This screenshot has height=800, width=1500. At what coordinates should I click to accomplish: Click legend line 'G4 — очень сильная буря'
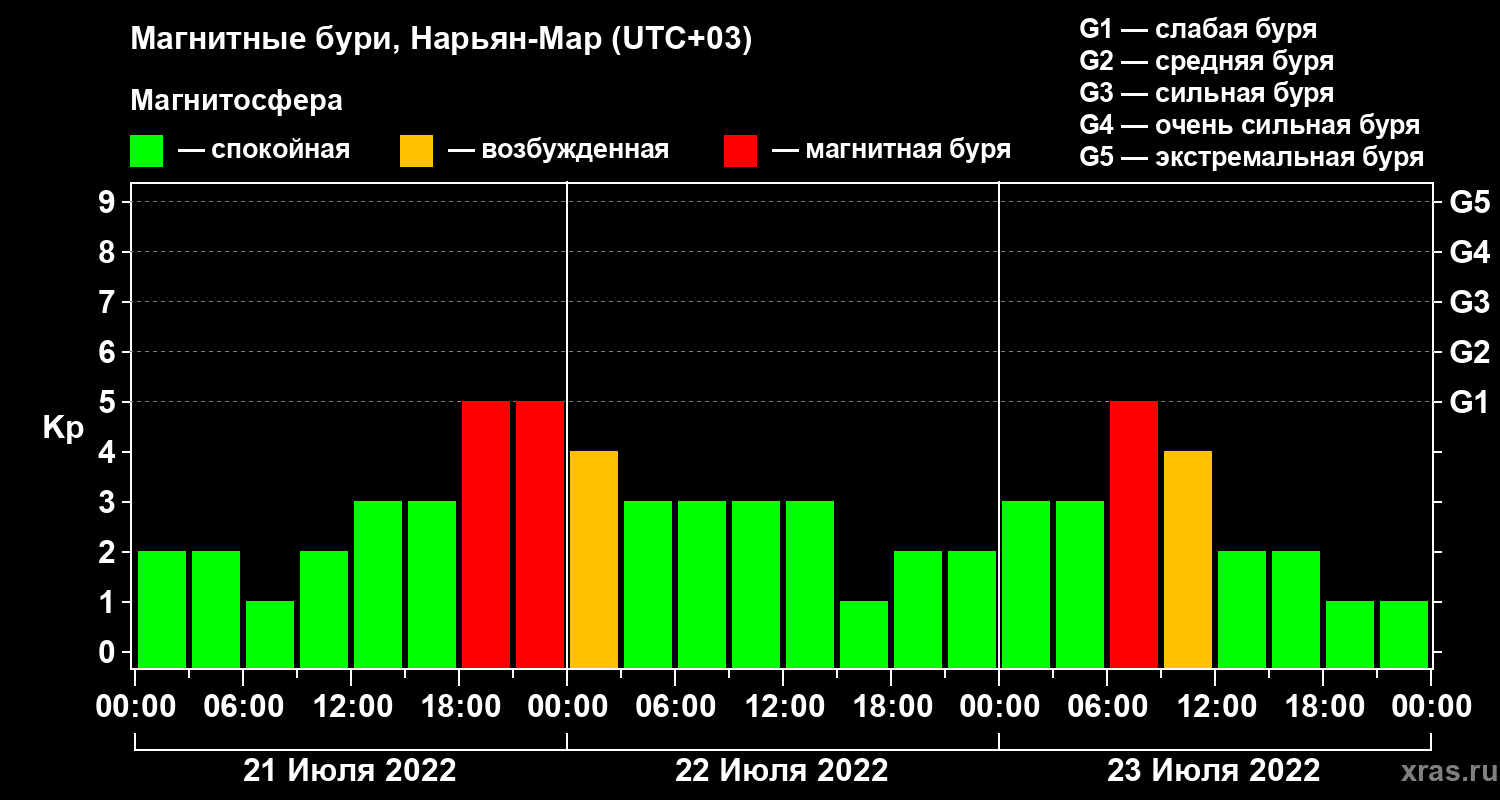point(1250,125)
